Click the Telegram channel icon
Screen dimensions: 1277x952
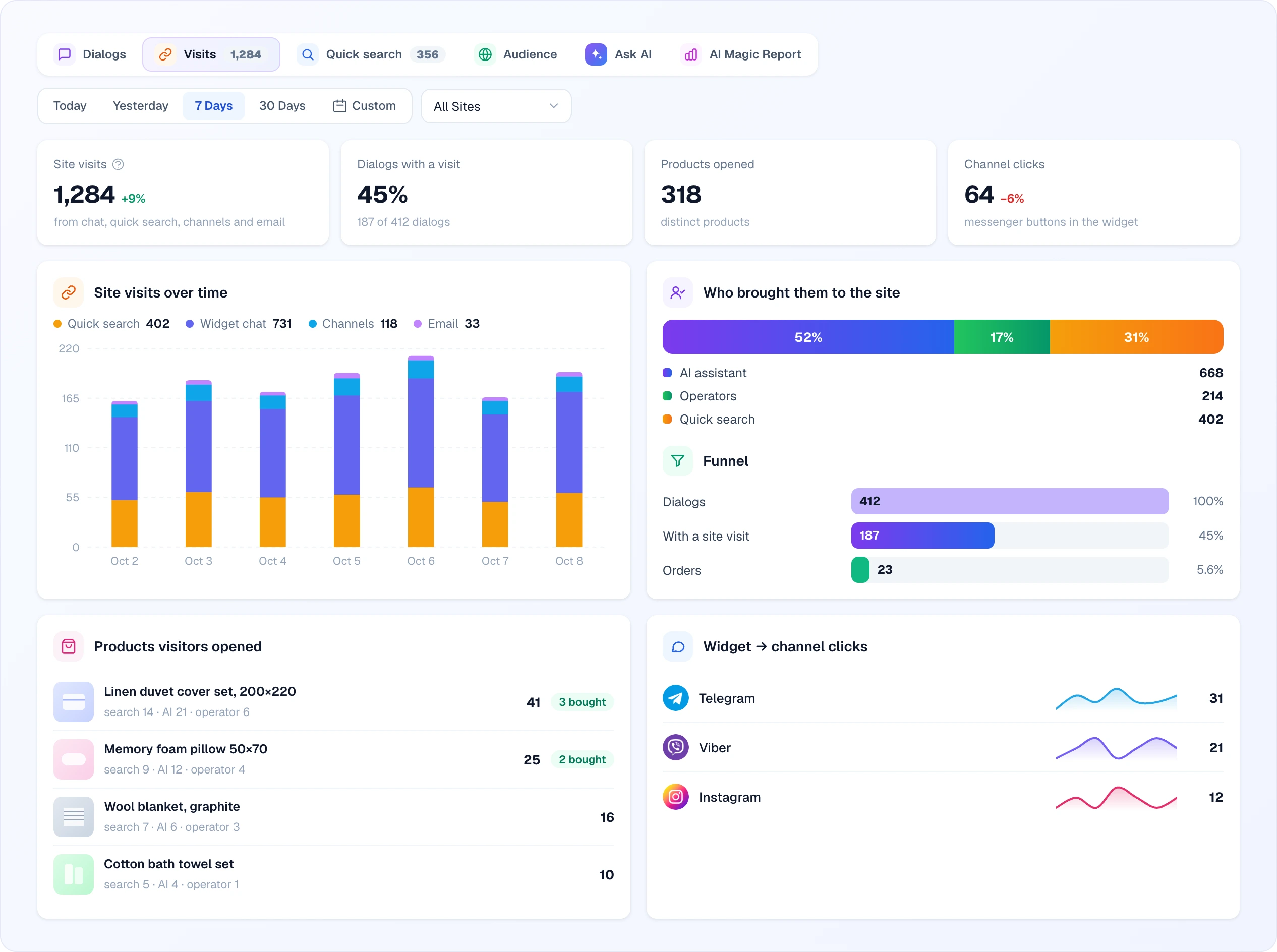coord(675,698)
